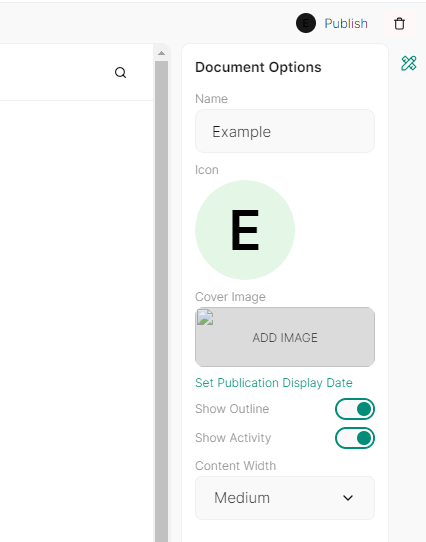Disable Show Activity switch
This screenshot has height=542, width=426.
point(355,438)
